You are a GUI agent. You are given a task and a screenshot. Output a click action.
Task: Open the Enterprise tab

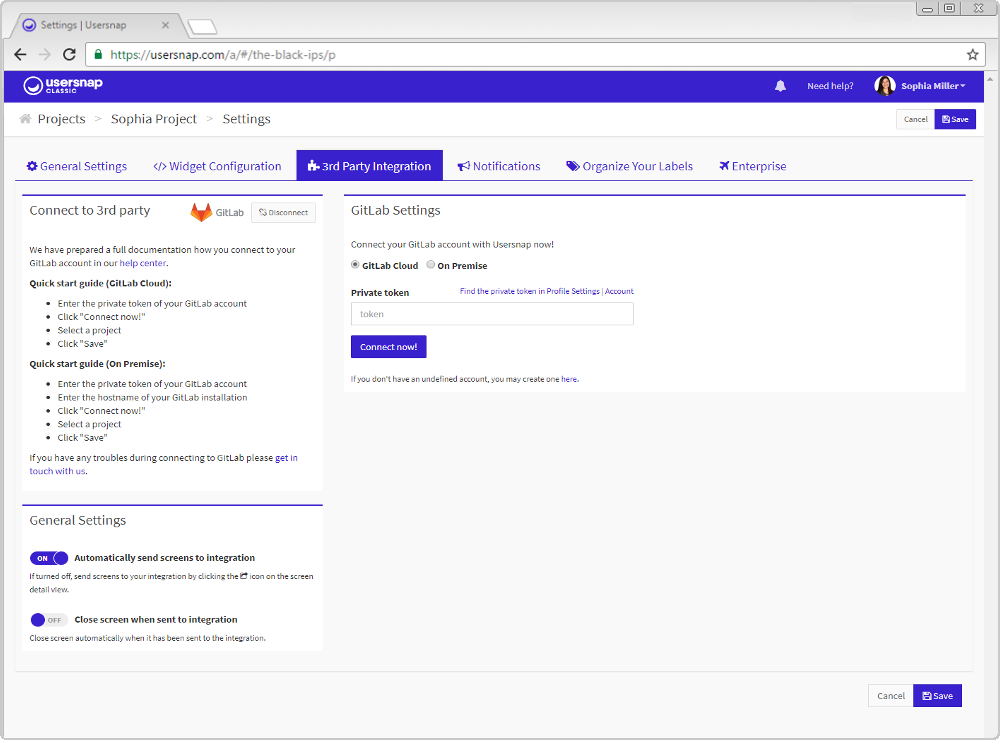pyautogui.click(x=753, y=166)
